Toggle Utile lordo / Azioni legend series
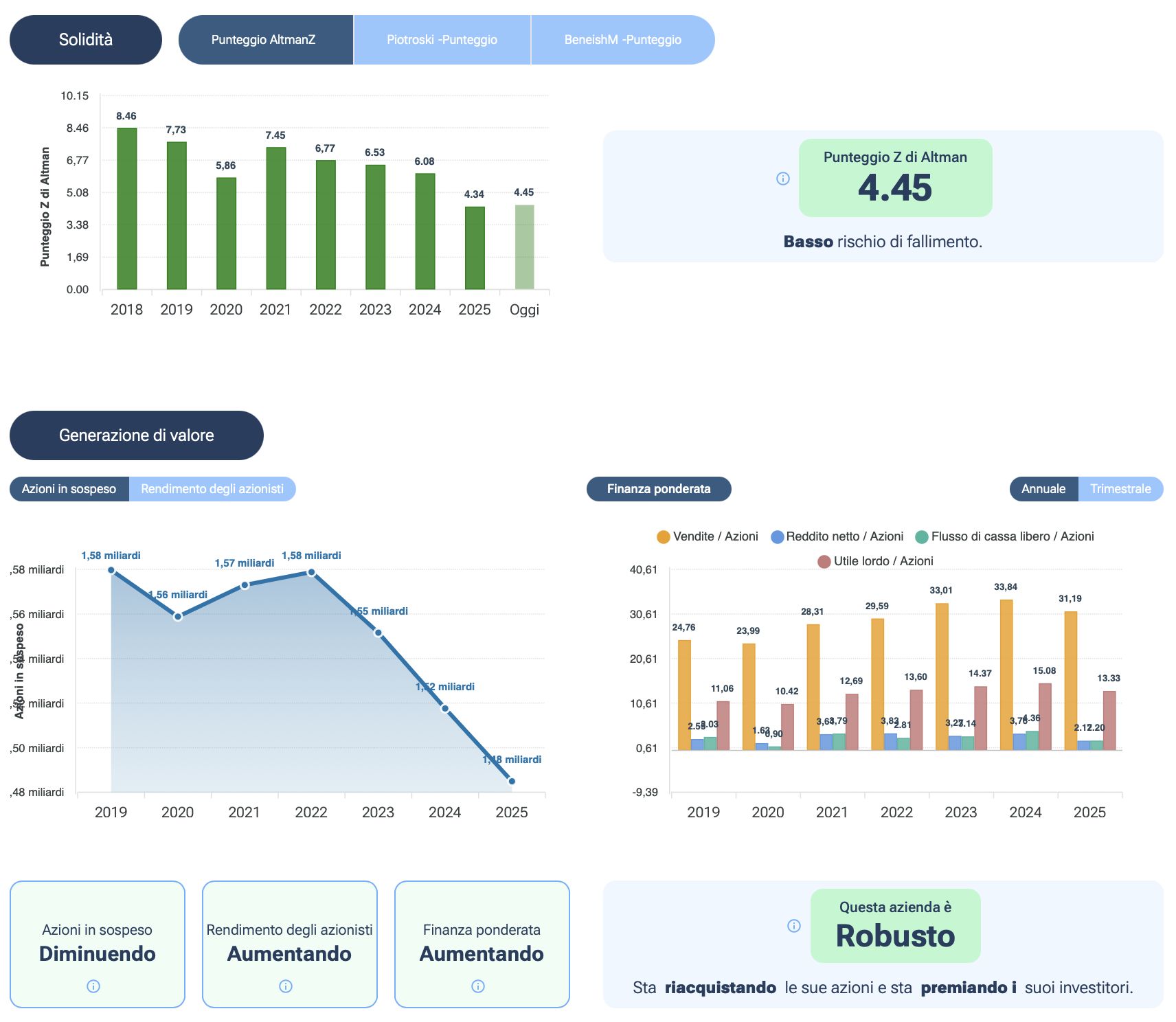Image resolution: width=1176 pixels, height=1022 pixels. 875,561
